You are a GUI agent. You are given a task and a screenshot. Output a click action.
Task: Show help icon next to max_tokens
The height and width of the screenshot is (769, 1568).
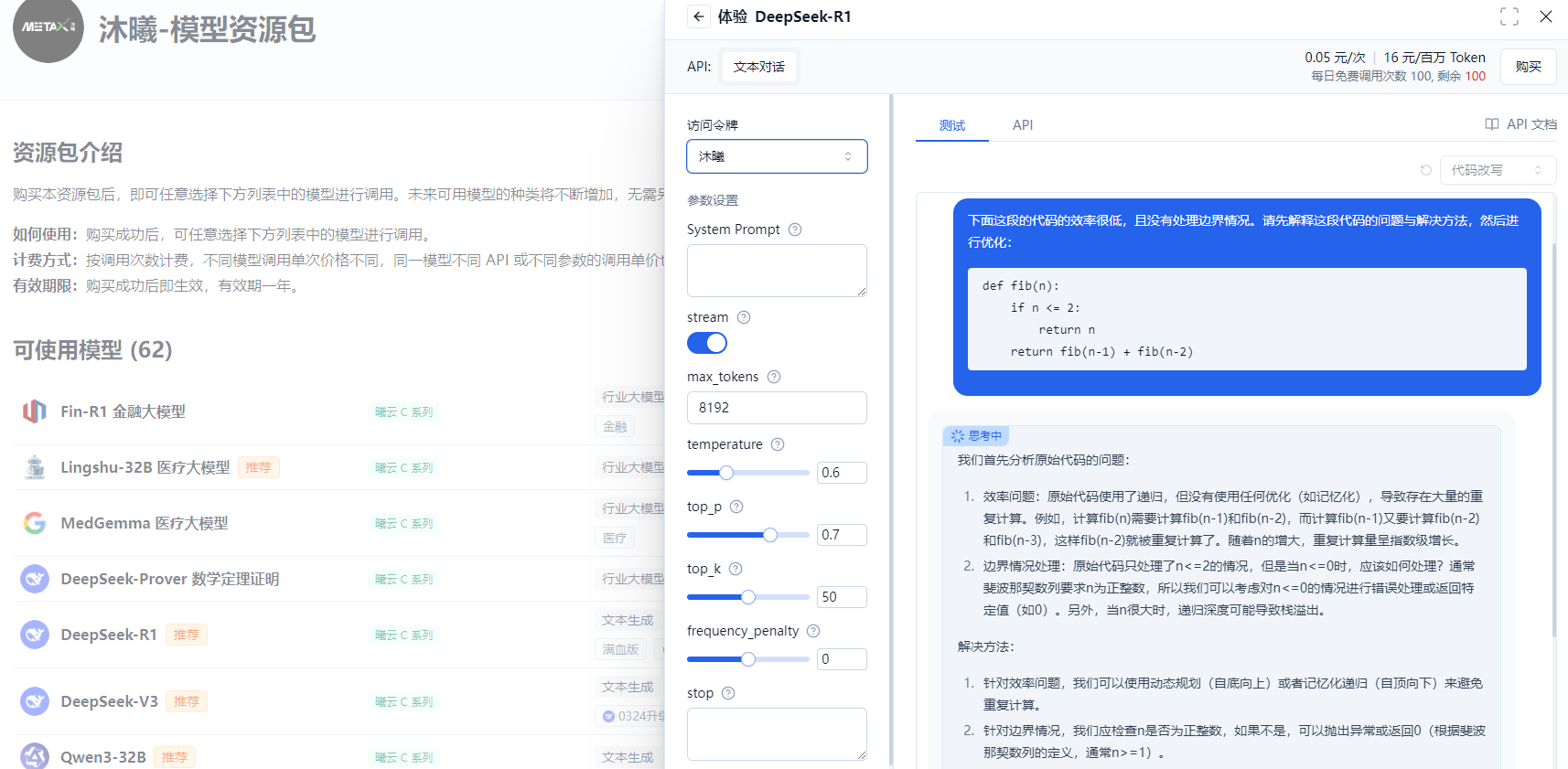[774, 377]
